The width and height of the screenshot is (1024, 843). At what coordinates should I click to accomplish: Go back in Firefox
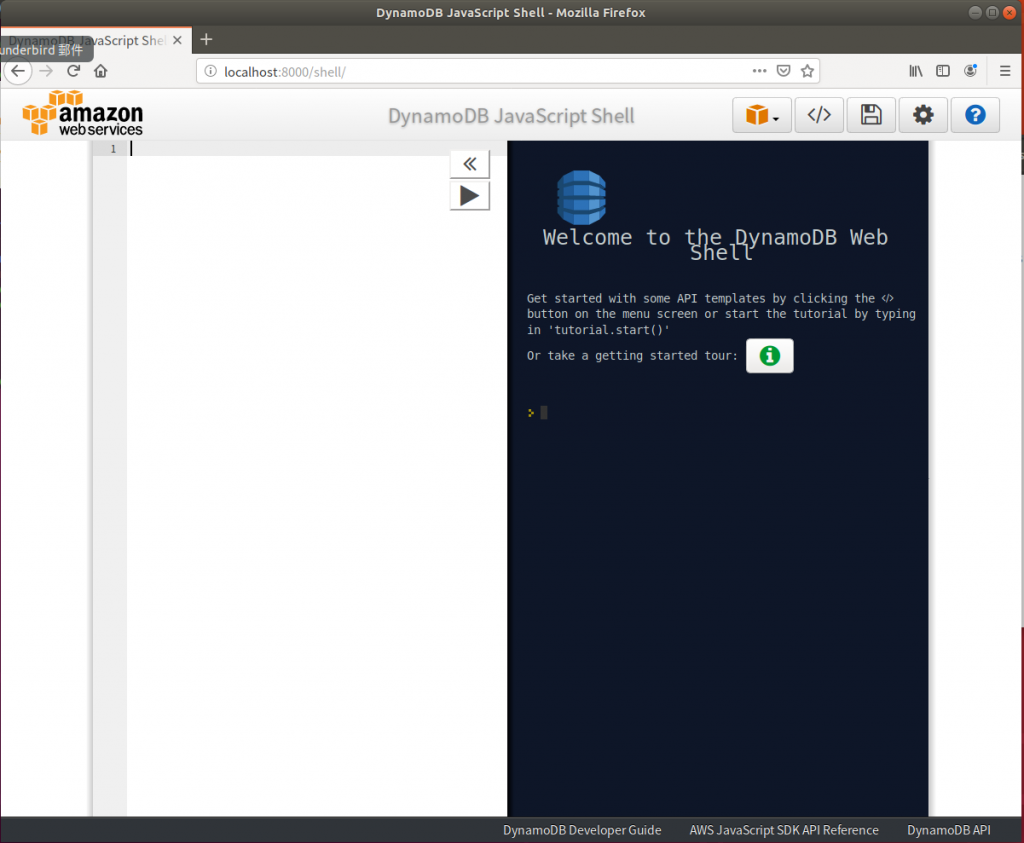tap(18, 71)
